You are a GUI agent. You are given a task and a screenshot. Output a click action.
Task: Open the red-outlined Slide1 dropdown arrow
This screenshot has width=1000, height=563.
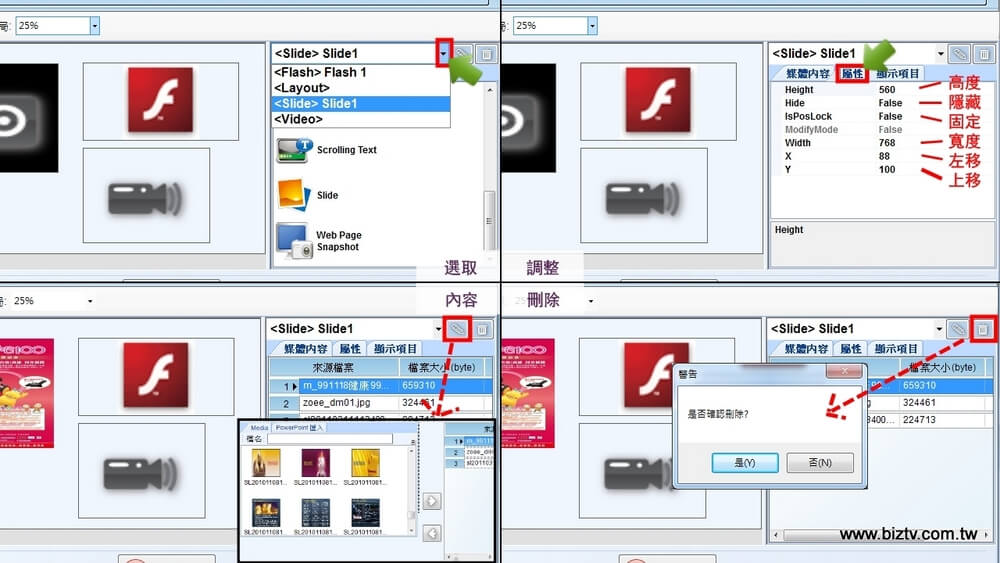[x=443, y=53]
